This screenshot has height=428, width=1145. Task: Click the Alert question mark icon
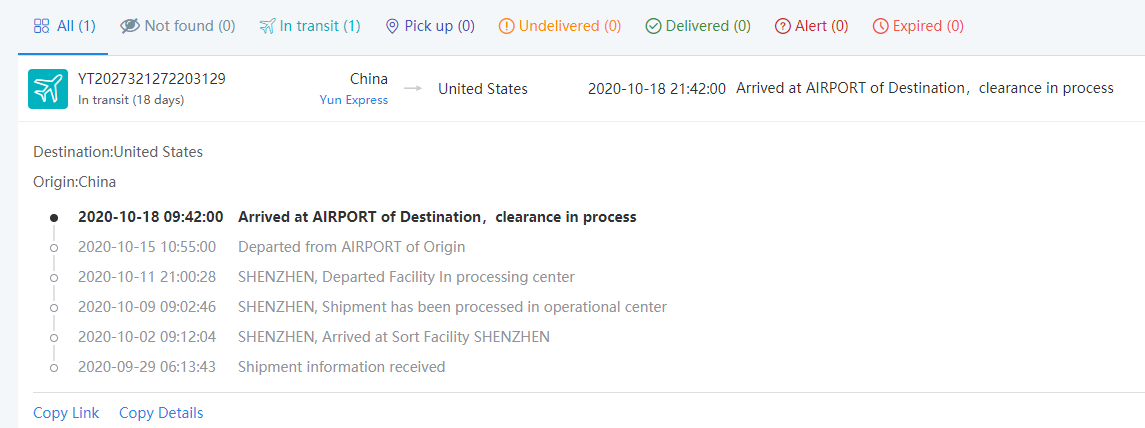point(783,26)
